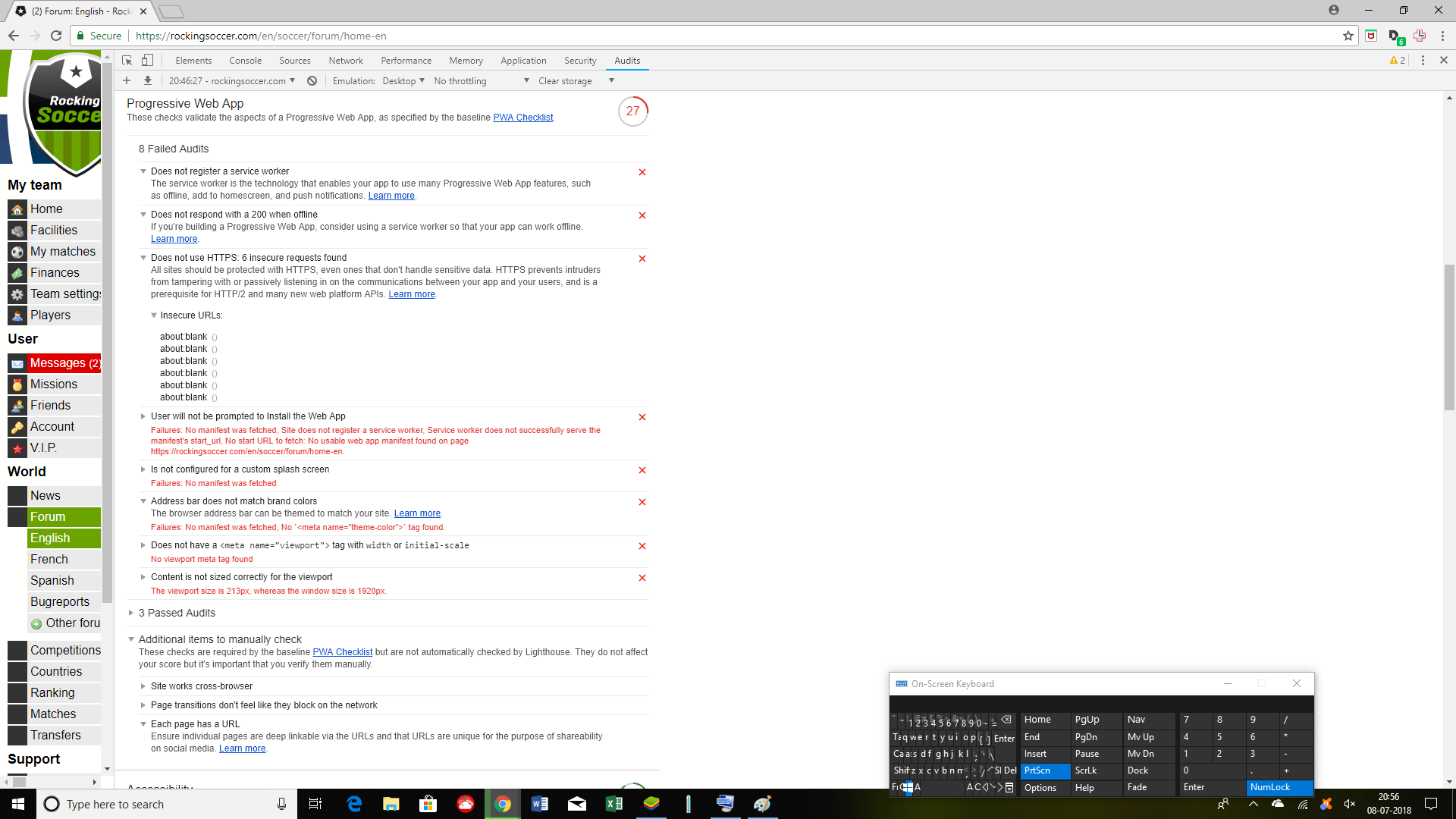This screenshot has height=819, width=1456.
Task: Click the microphone icon in taskbar search
Action: 281,804
